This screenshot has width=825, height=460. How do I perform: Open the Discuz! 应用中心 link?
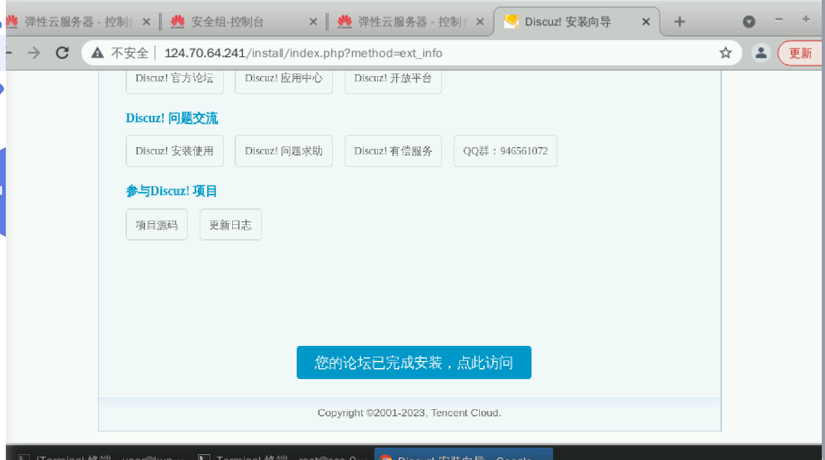[284, 78]
